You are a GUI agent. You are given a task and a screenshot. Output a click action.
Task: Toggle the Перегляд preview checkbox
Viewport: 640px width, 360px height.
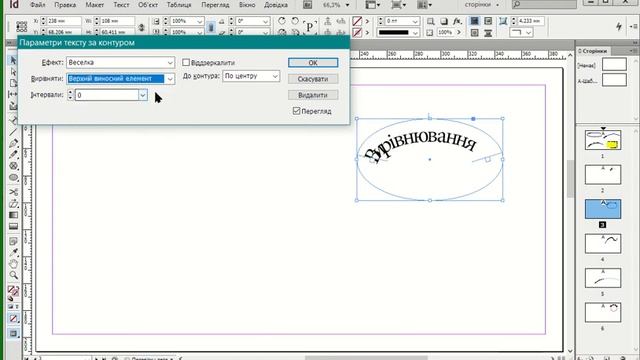296,111
